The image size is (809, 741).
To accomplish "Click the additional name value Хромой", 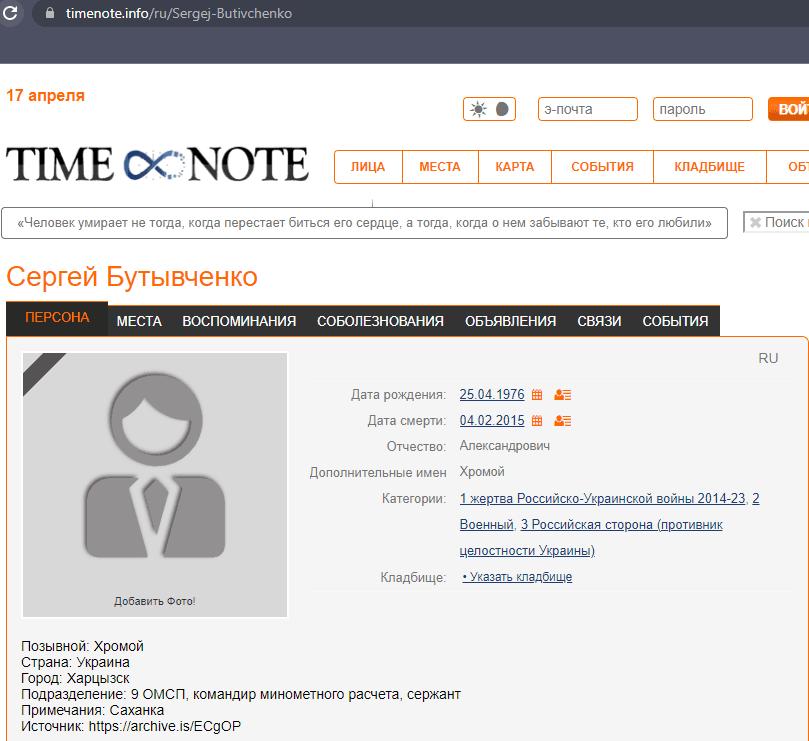I will [482, 472].
